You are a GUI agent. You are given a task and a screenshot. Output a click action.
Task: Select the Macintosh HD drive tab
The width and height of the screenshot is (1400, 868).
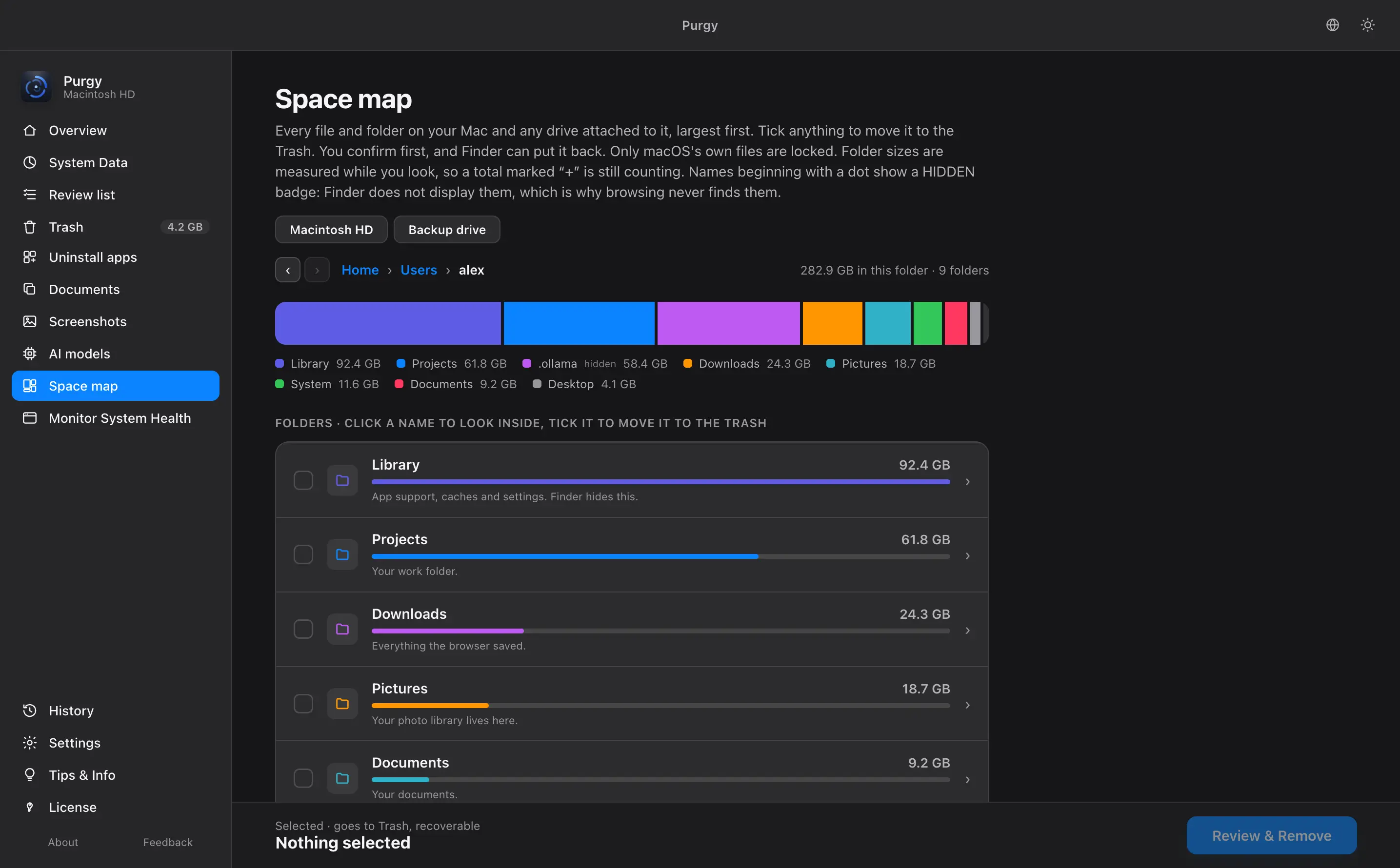pyautogui.click(x=331, y=230)
